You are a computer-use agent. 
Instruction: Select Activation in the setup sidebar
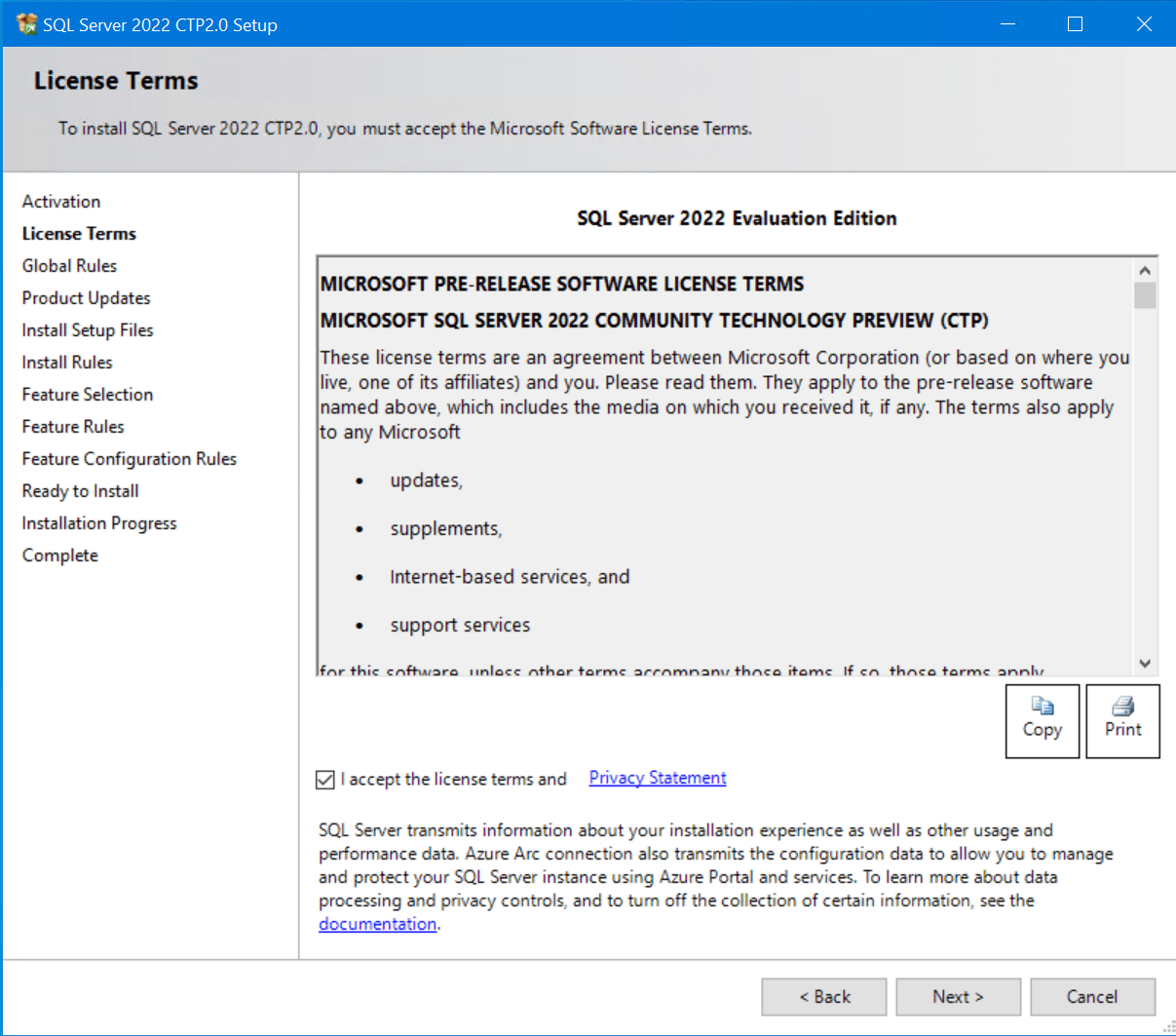(x=61, y=201)
